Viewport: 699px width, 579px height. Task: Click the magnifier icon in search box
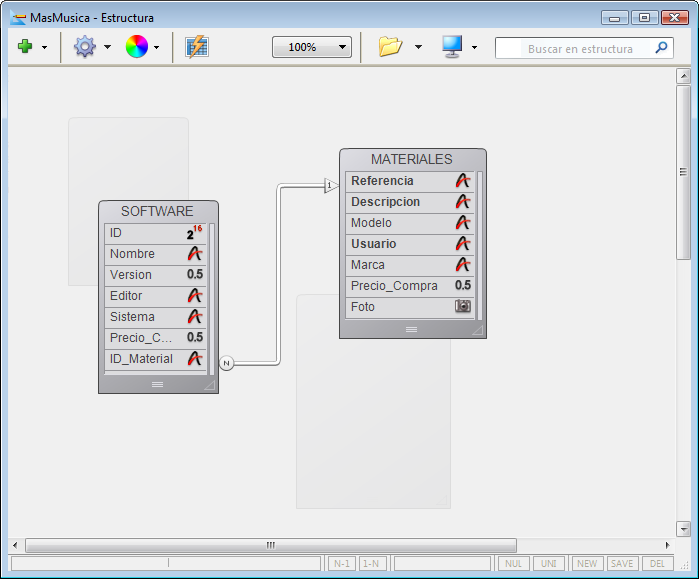click(x=661, y=48)
